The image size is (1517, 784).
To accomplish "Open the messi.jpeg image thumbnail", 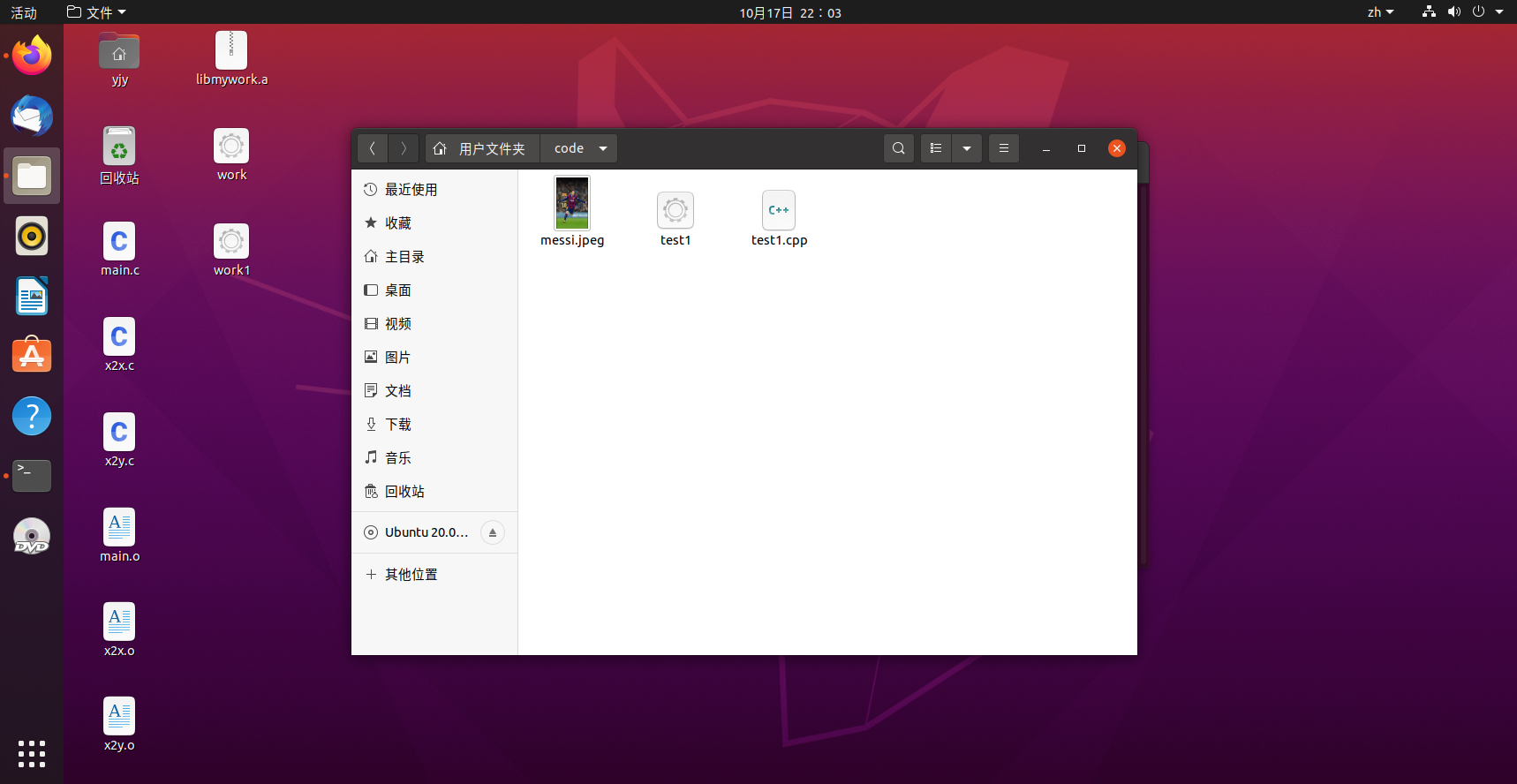I will coord(572,203).
